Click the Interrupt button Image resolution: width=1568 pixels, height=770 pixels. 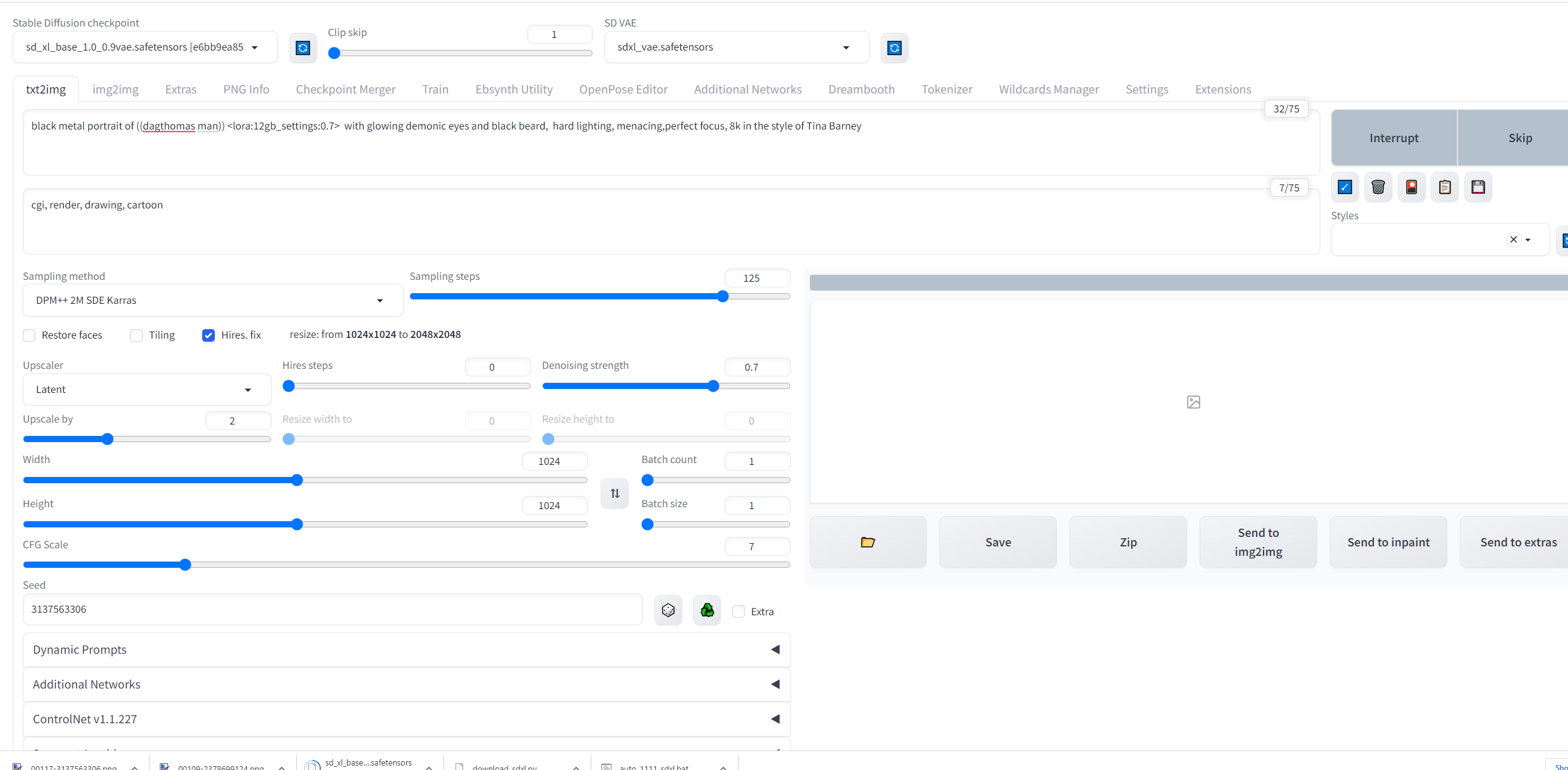[x=1394, y=138]
